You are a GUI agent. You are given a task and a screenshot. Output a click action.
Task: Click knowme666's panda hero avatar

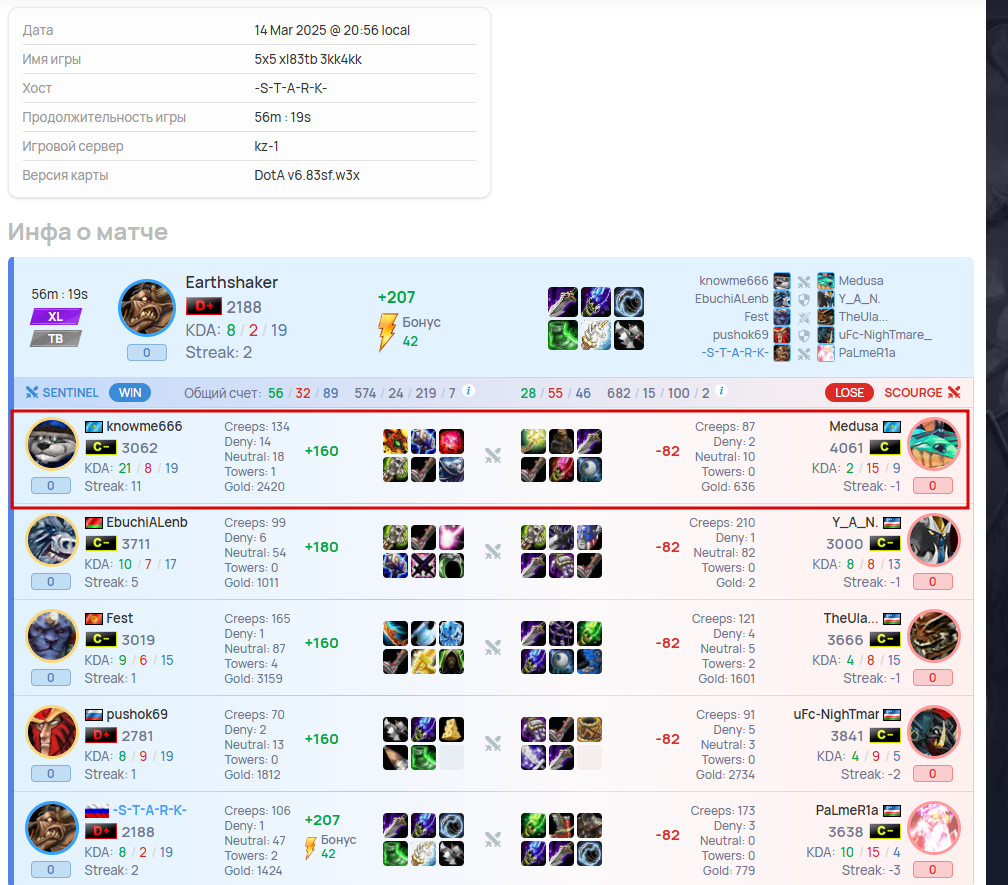pos(51,444)
